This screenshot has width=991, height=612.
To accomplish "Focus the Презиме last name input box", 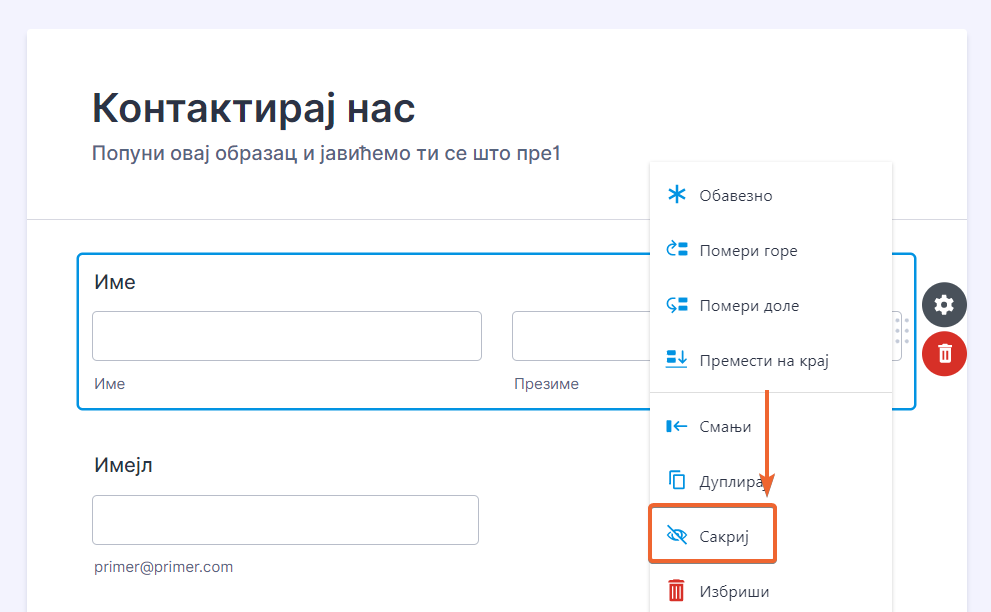I will pyautogui.click(x=580, y=336).
